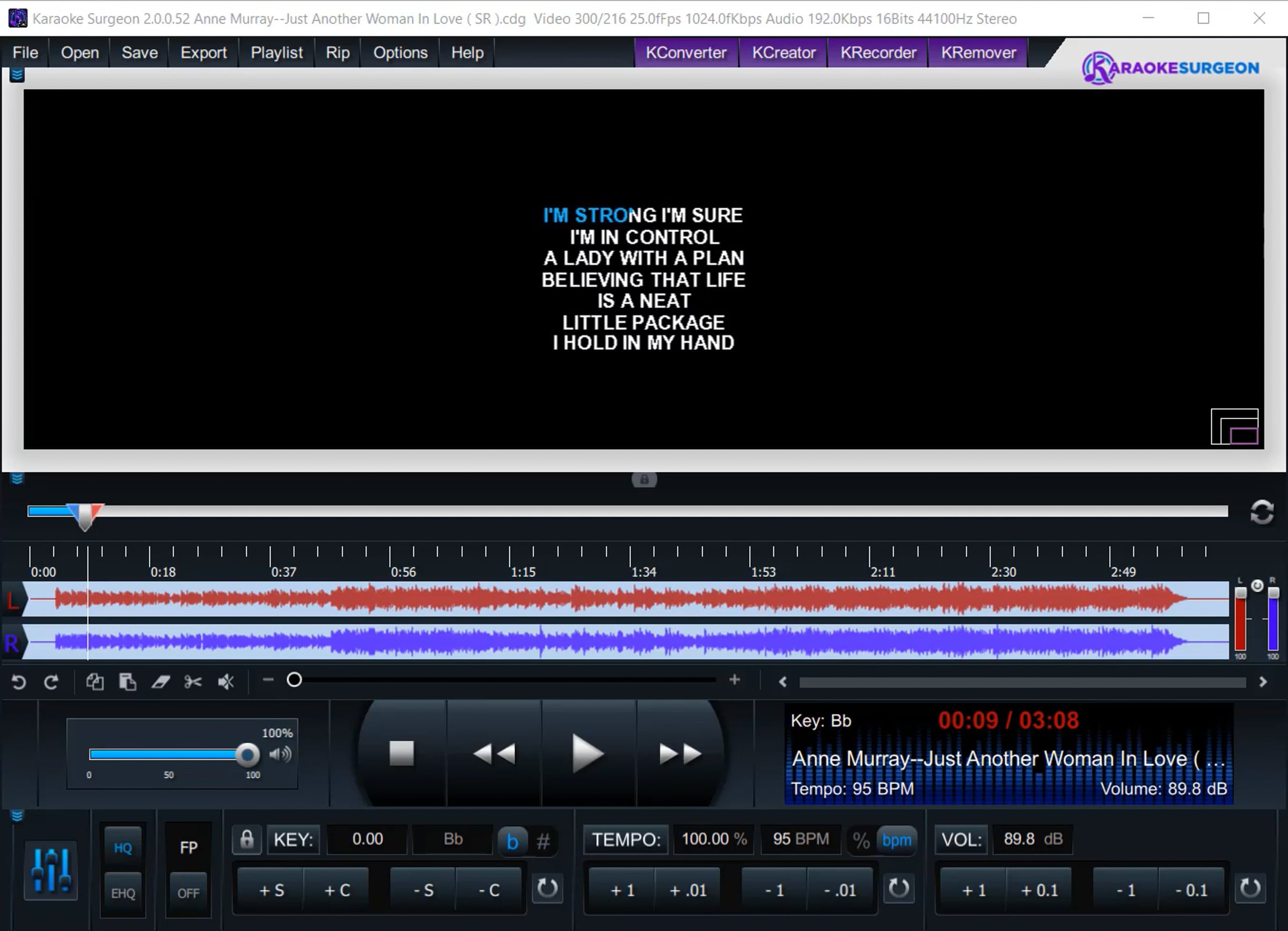Click the speaker icon next to volume slider
Image resolution: width=1288 pixels, height=931 pixels.
[x=280, y=754]
